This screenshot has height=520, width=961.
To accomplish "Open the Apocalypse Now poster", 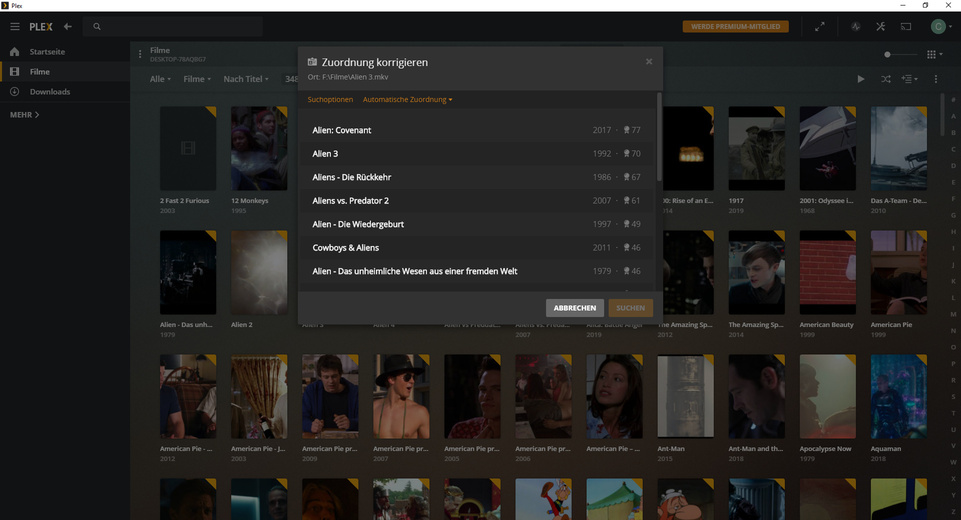I will [x=828, y=396].
